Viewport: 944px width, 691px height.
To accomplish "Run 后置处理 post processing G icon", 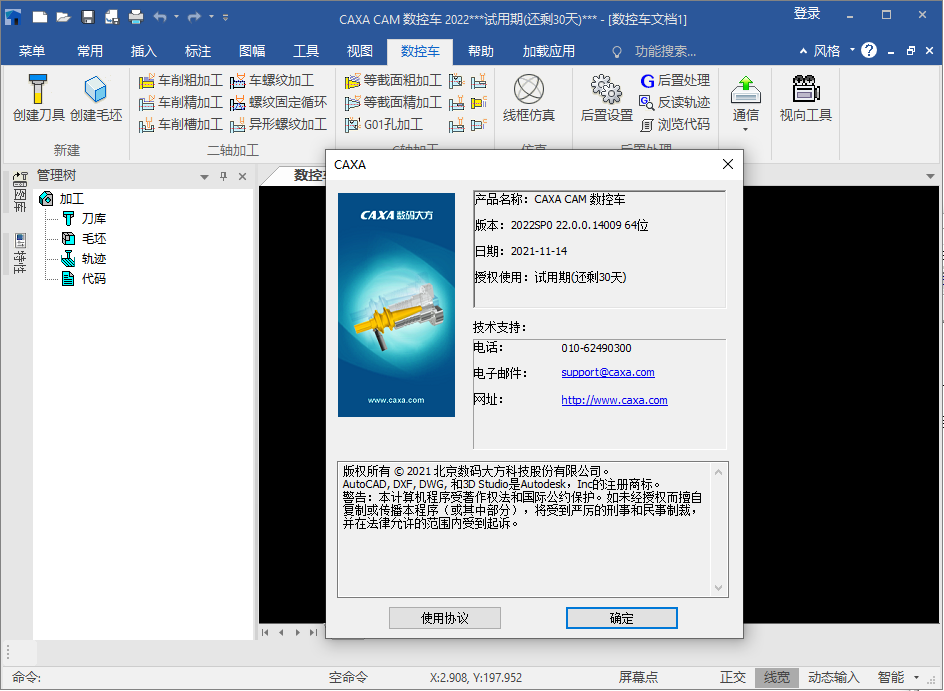I will [675, 81].
